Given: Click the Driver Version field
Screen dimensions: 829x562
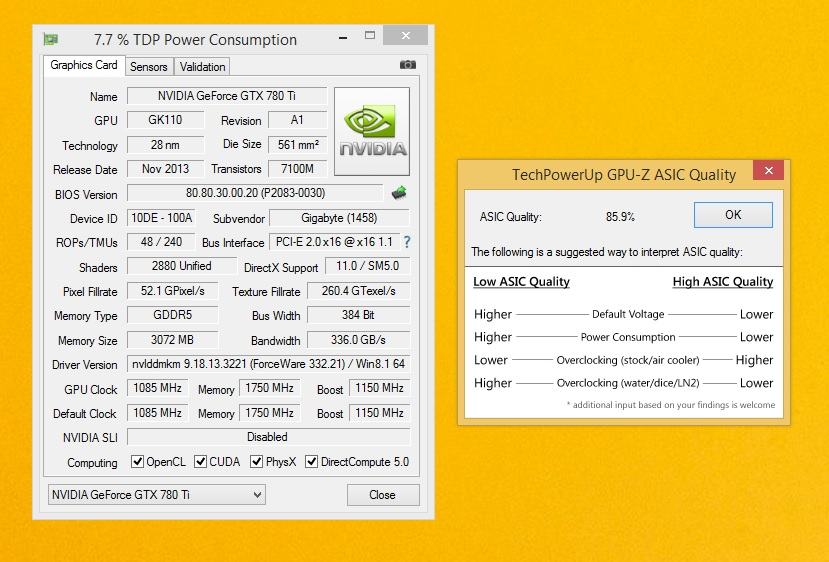Looking at the screenshot, I should coord(269,364).
